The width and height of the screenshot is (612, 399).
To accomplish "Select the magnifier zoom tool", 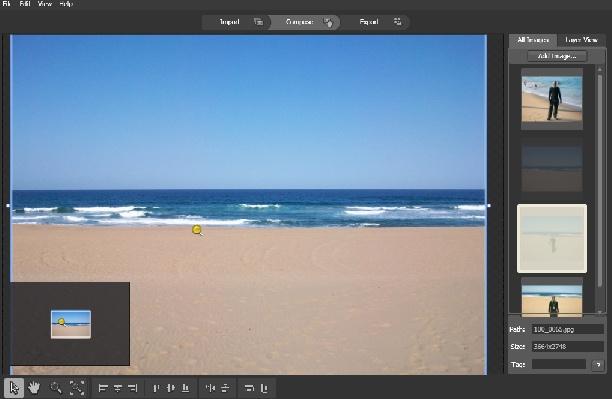I will pyautogui.click(x=56, y=388).
